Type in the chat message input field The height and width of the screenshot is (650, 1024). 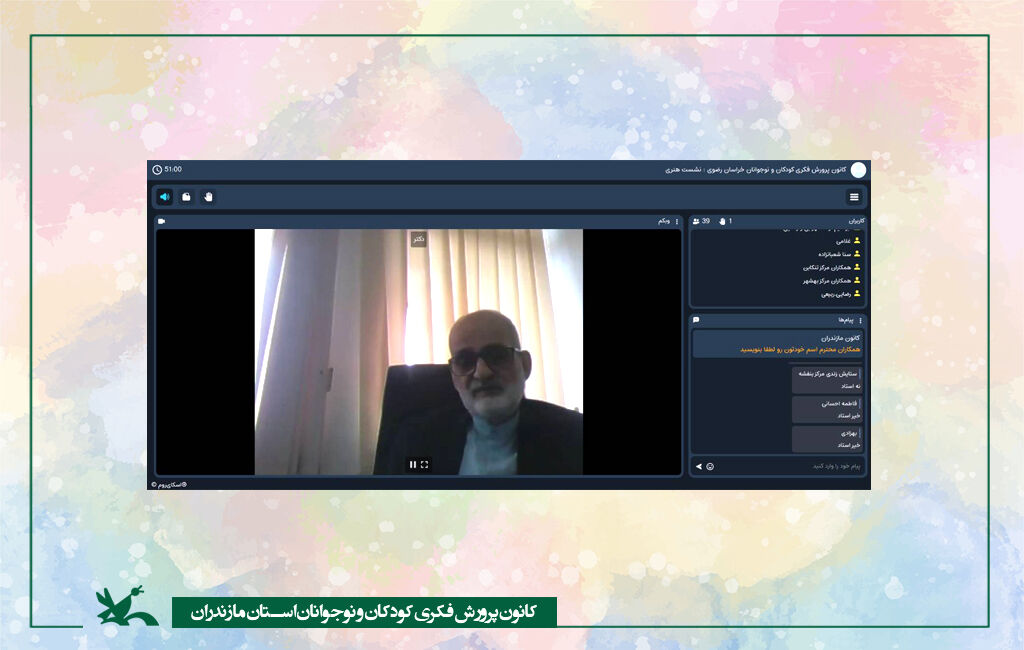(790, 466)
